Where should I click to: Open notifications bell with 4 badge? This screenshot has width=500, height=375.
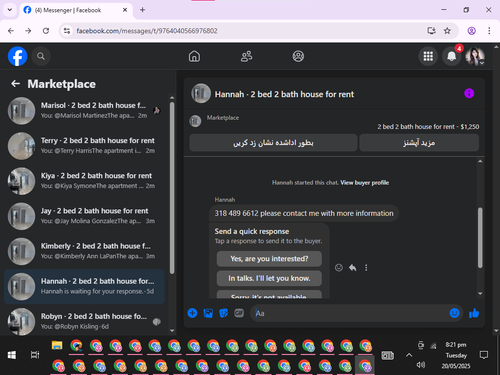click(x=452, y=56)
